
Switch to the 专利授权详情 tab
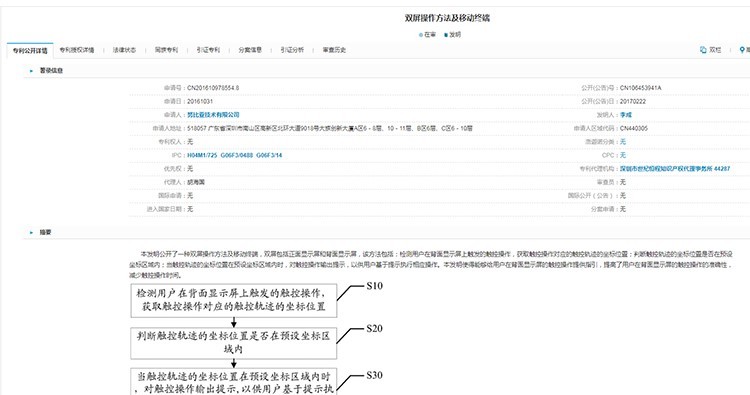(77, 50)
